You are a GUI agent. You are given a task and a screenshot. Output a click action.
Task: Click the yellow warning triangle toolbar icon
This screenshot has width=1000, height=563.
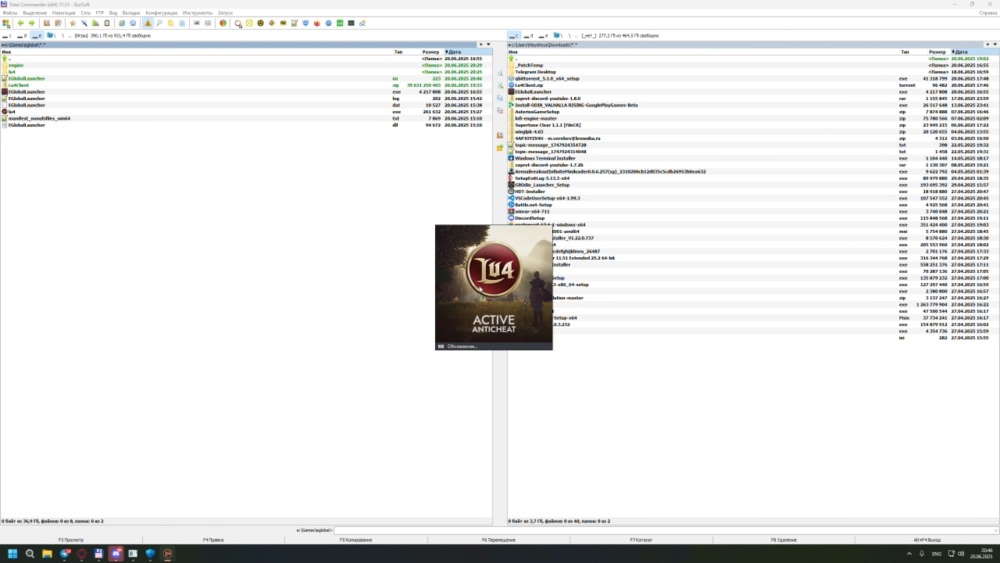(148, 22)
